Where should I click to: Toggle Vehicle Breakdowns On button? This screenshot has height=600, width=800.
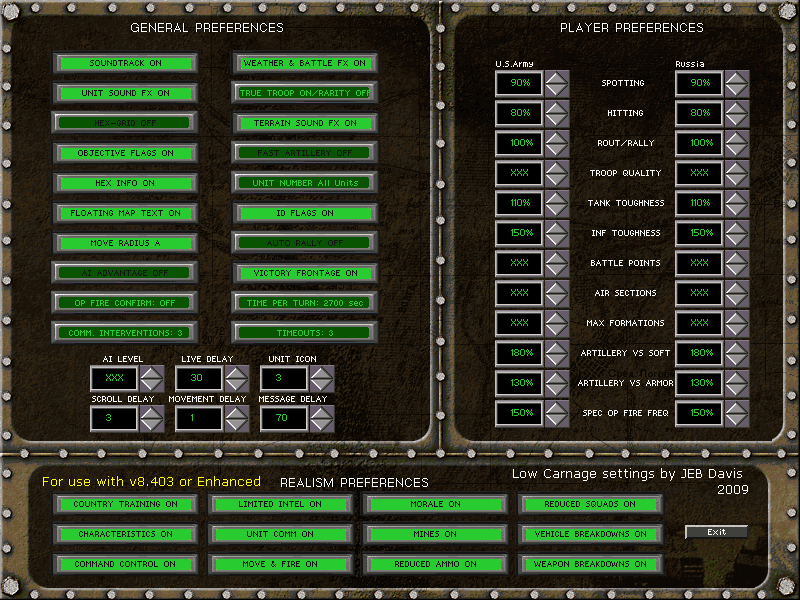pos(590,534)
